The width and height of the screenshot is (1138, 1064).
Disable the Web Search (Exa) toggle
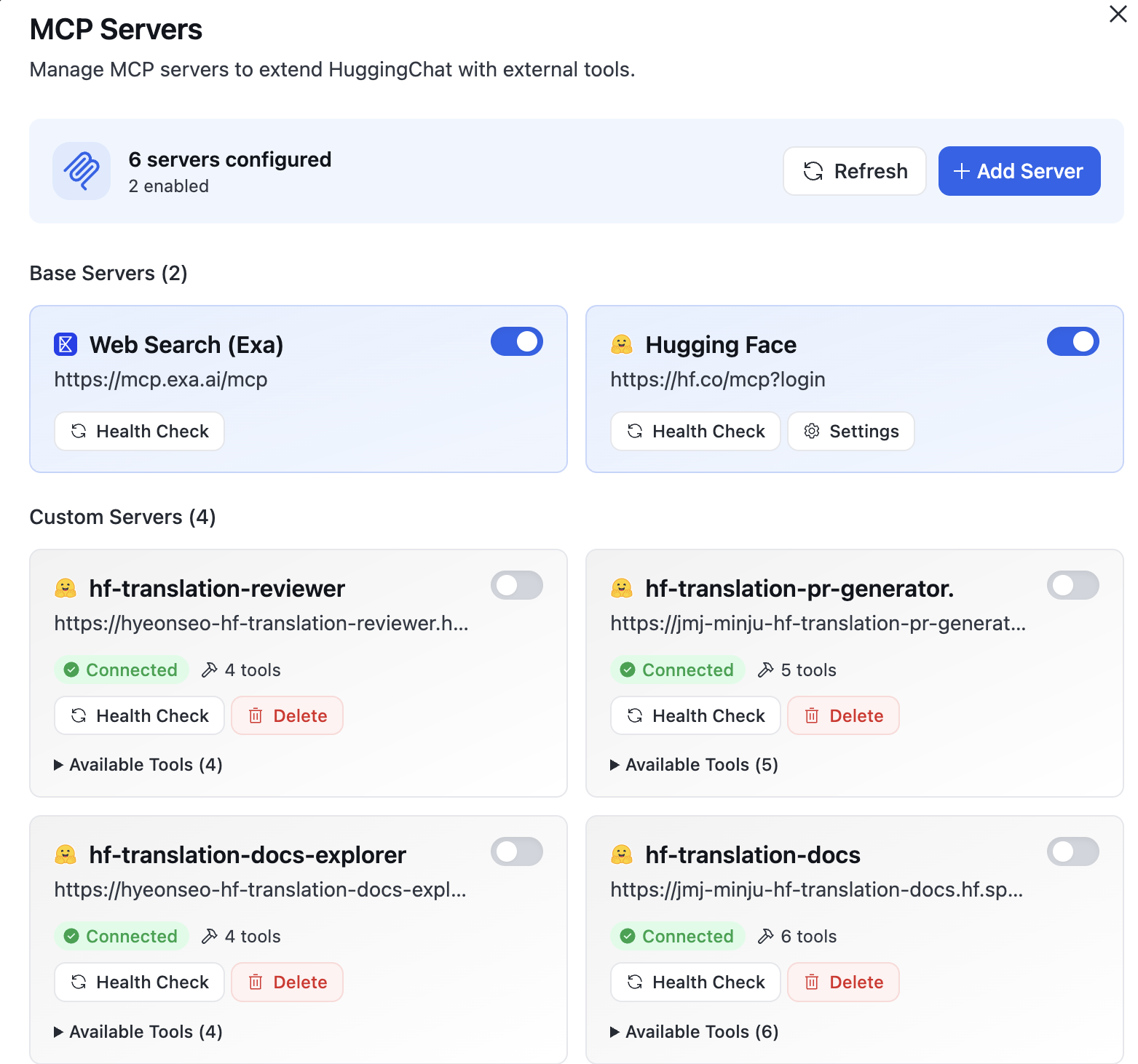point(516,341)
